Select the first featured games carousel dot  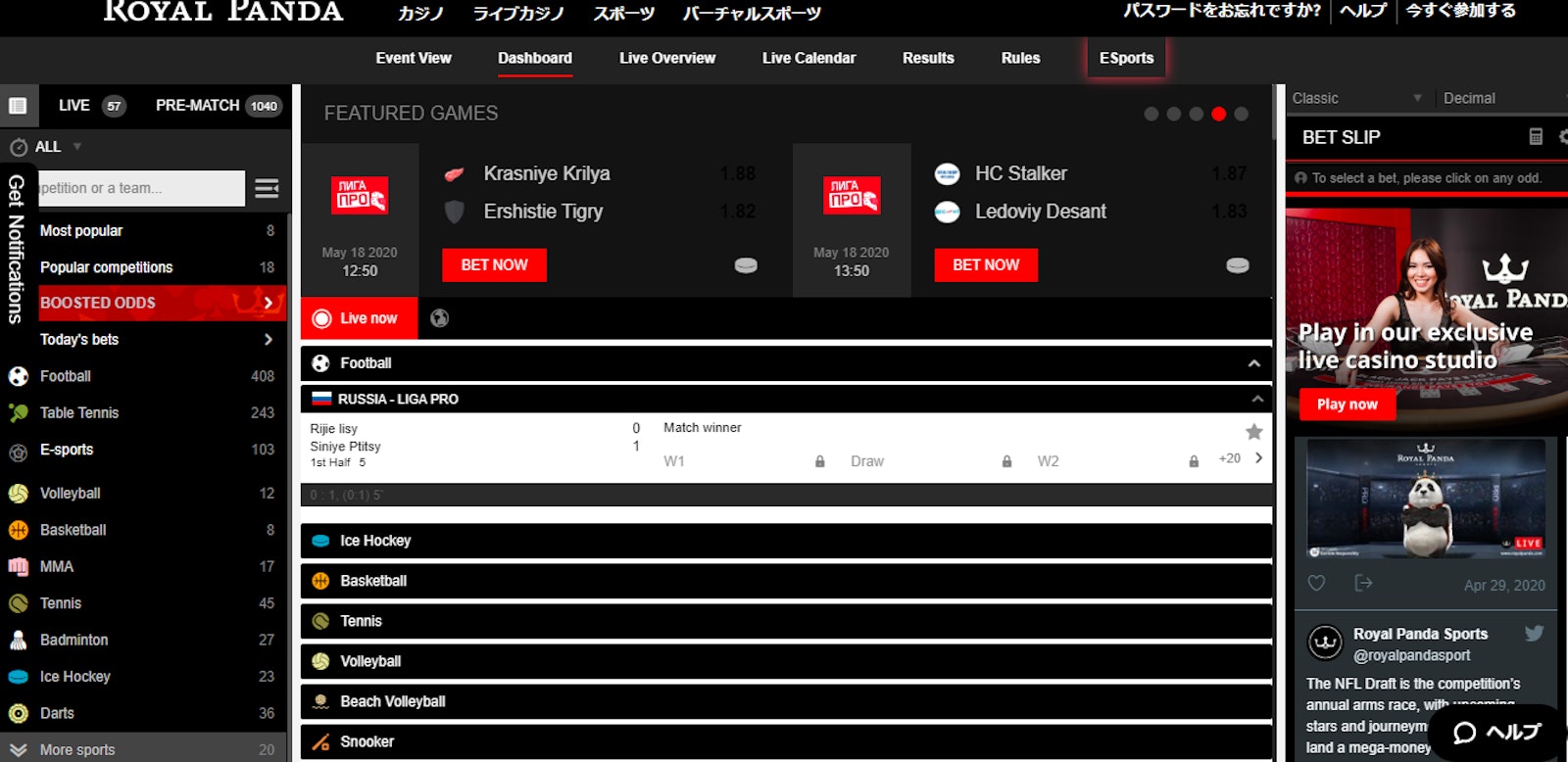pyautogui.click(x=1151, y=114)
